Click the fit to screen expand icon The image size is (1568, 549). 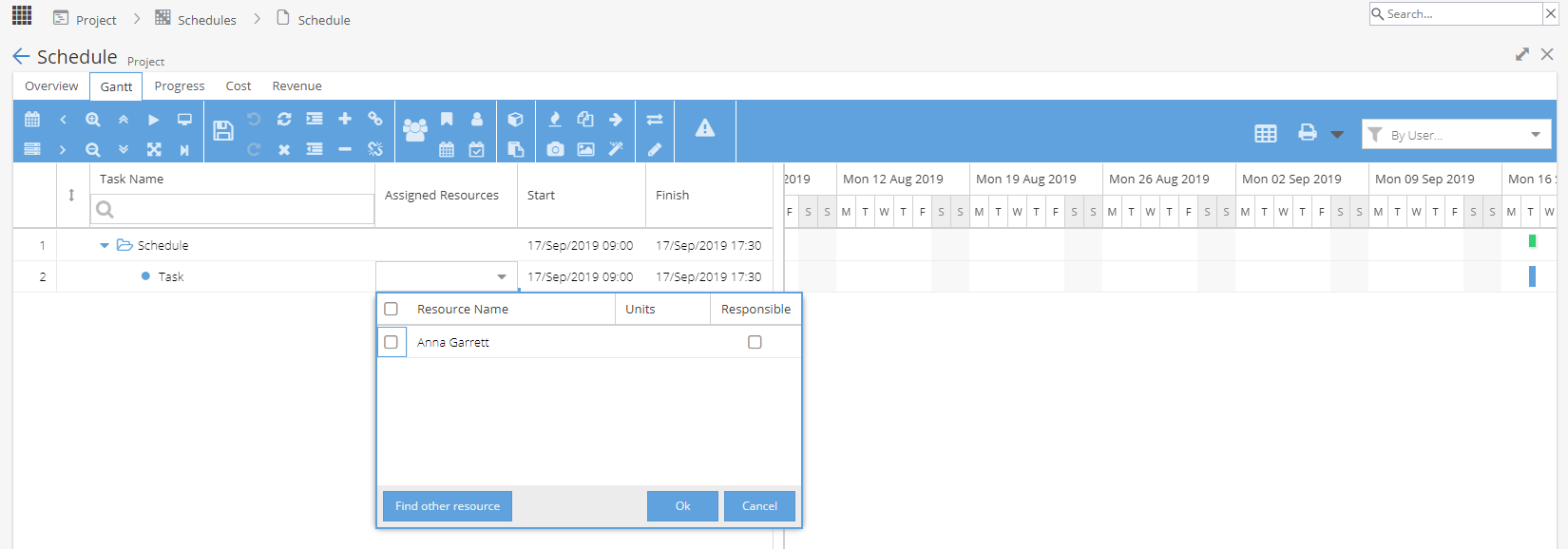click(154, 149)
